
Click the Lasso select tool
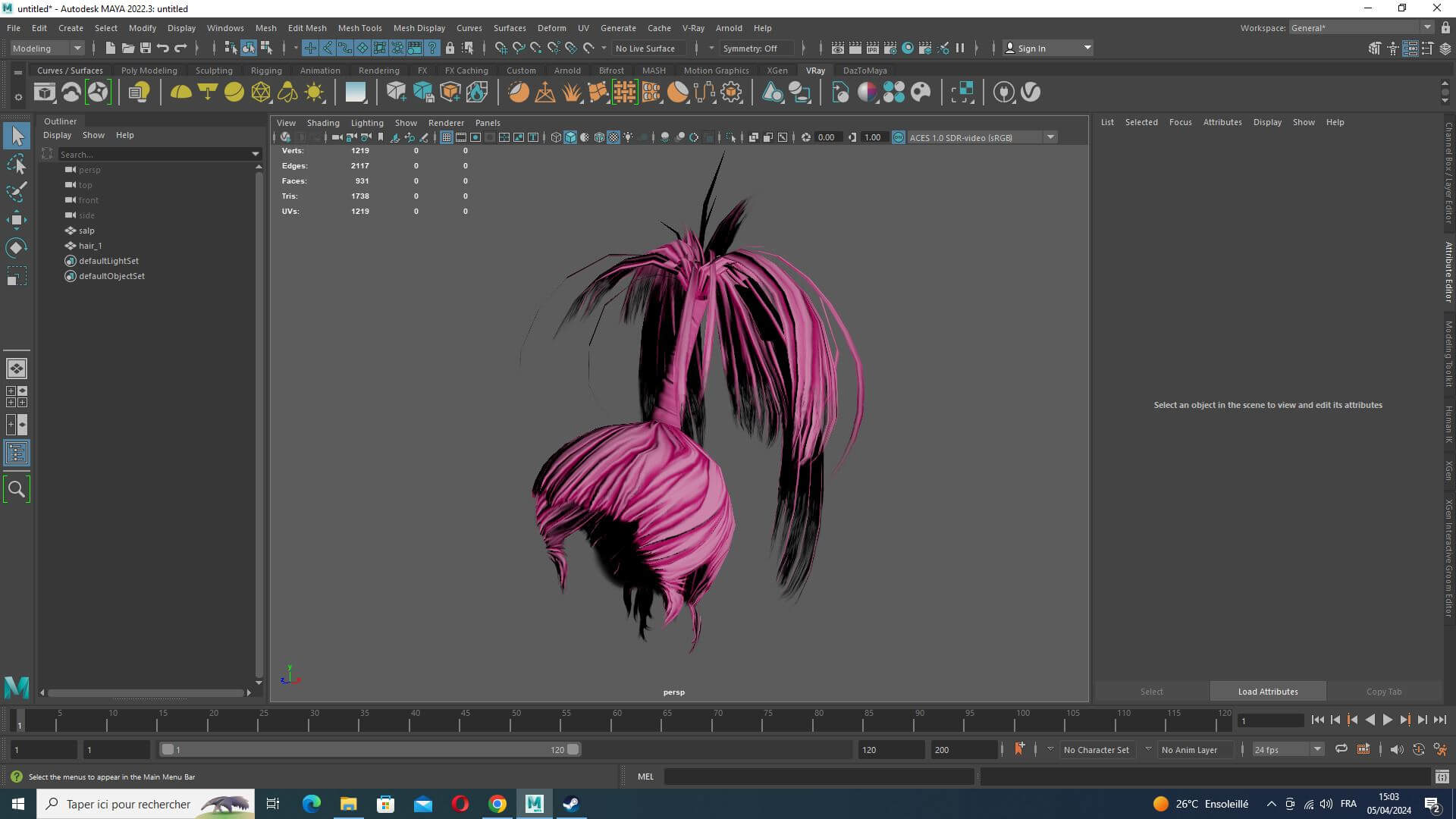[x=17, y=165]
